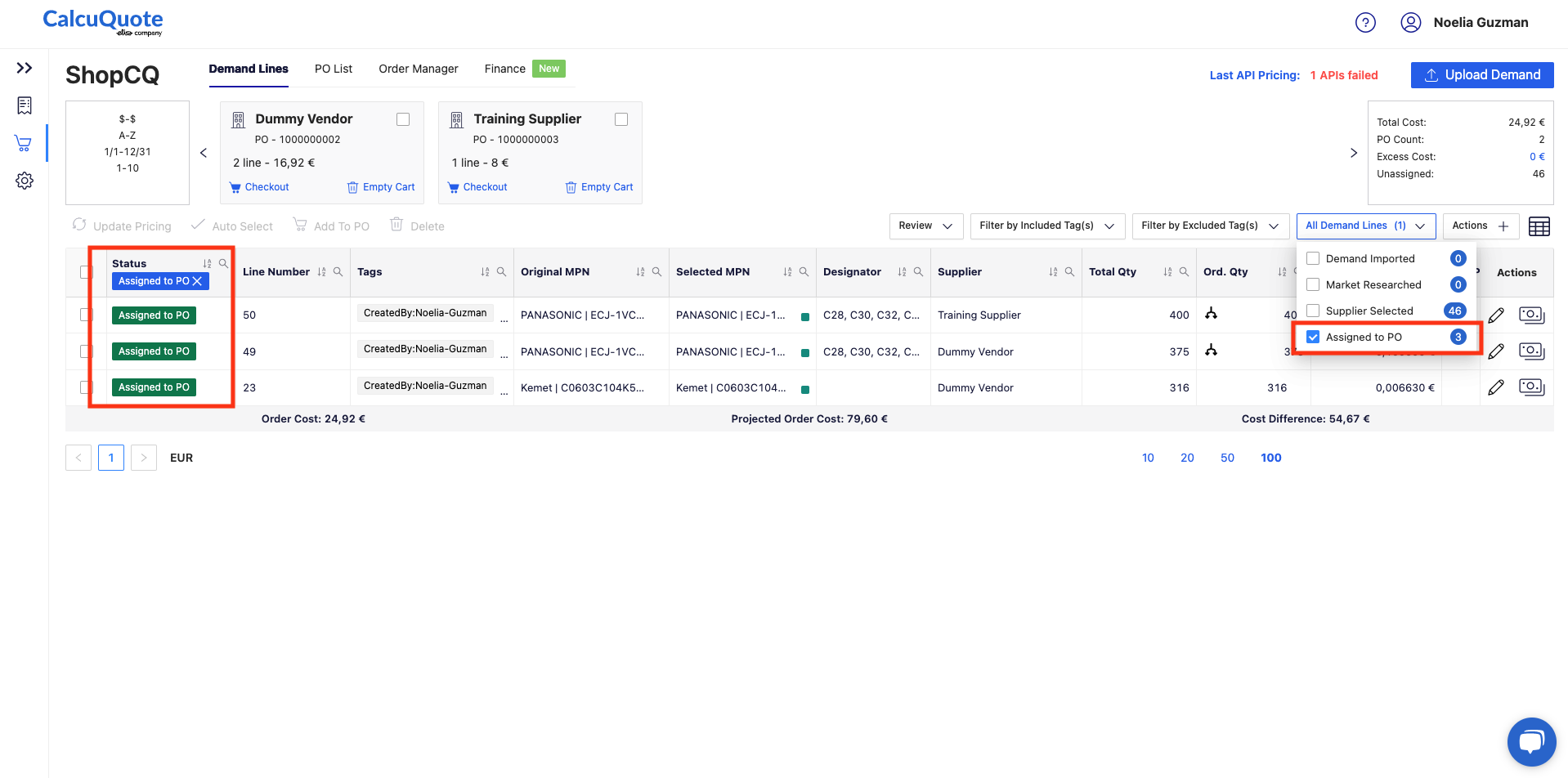Open Filter by Included Tag(s) dropdown
This screenshot has height=778, width=1568.
[x=1047, y=226]
